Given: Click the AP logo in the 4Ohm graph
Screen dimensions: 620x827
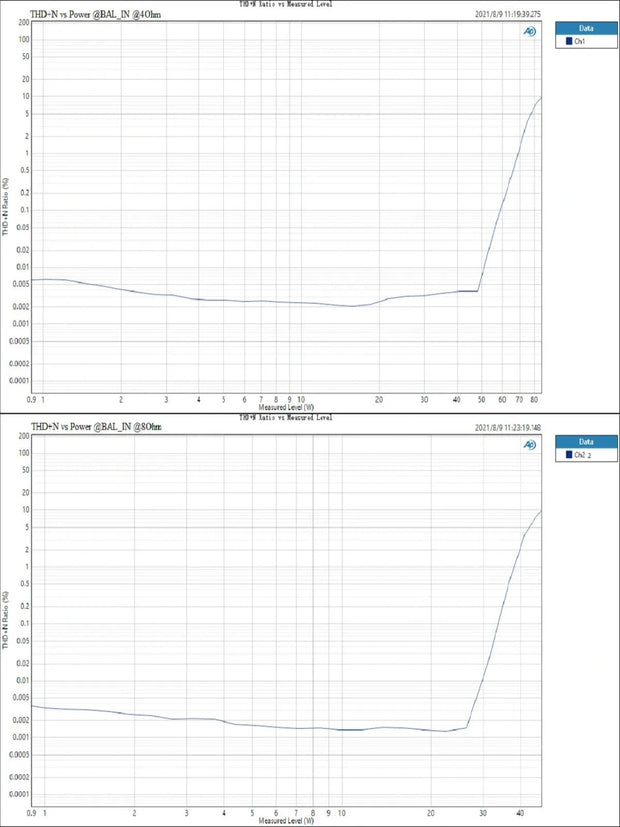Looking at the screenshot, I should coord(529,31).
